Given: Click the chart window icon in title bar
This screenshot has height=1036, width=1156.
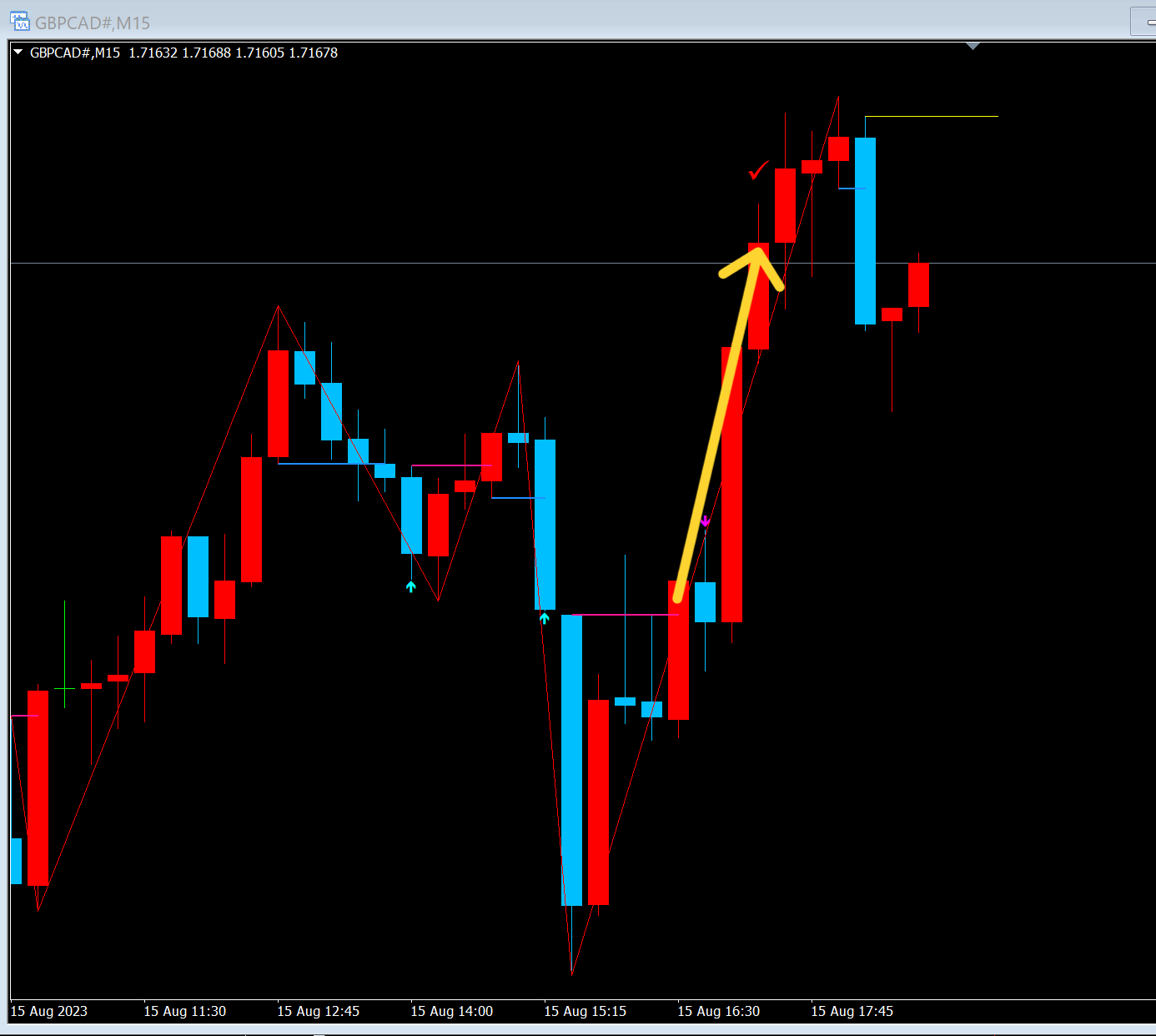Looking at the screenshot, I should 18,22.
